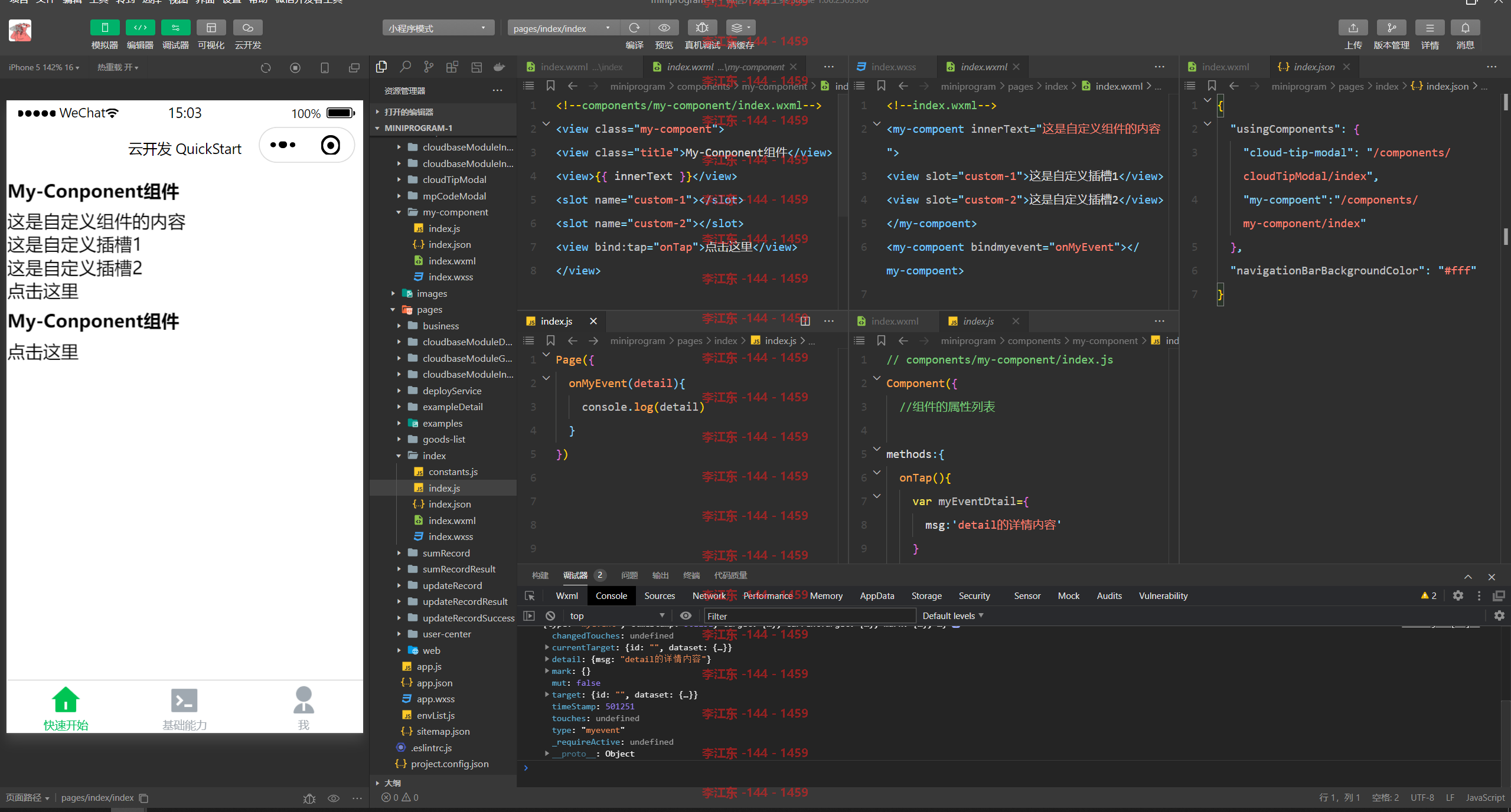
Task: Open the pages/index/index compile path dropdown
Action: click(x=563, y=28)
